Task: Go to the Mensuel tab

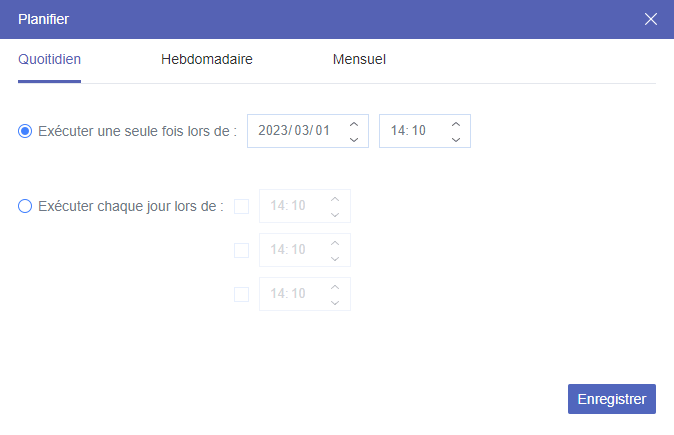Action: click(359, 59)
